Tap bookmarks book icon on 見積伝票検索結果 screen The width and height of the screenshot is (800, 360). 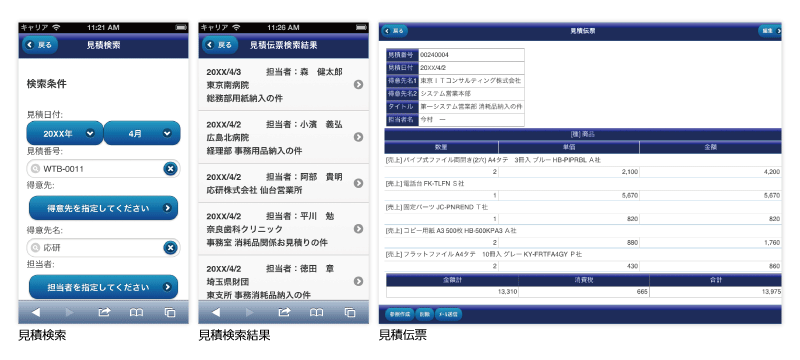(316, 312)
